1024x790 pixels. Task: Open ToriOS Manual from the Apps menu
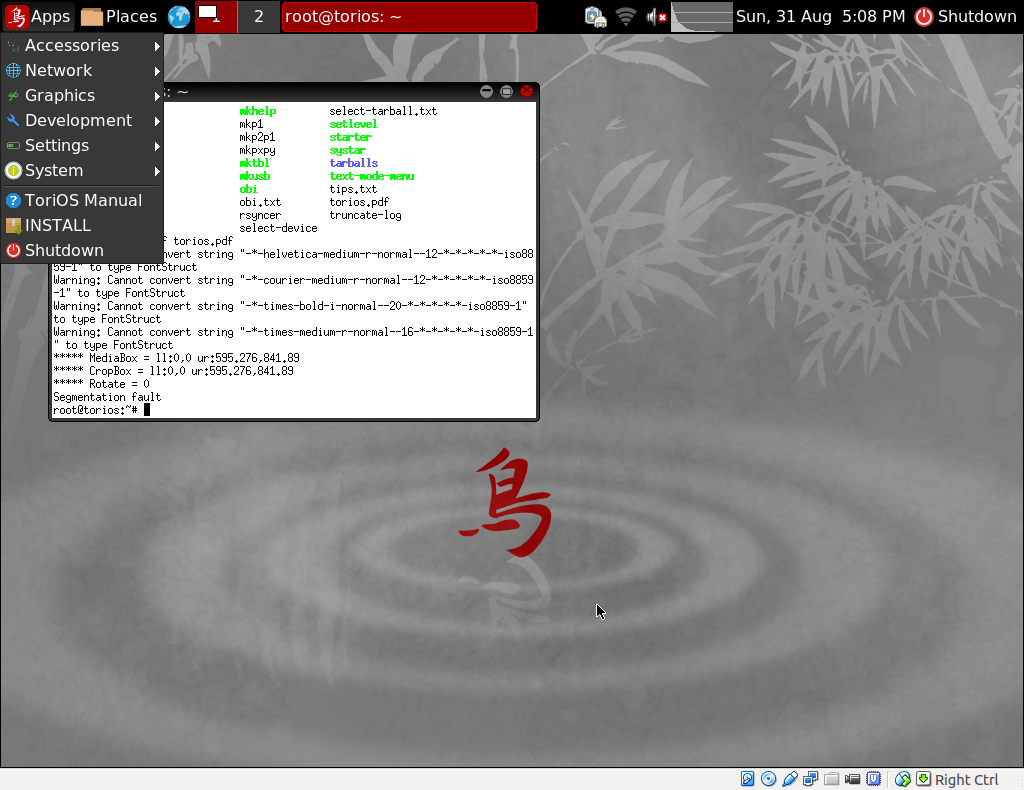coord(82,200)
